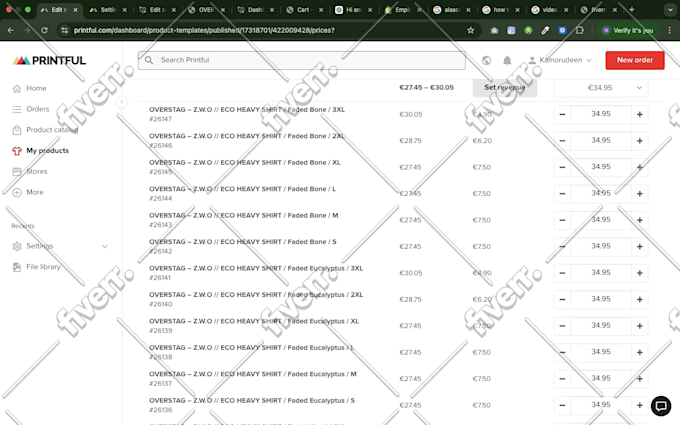Switch to the alasc browser tab
Image resolution: width=680 pixels, height=425 pixels.
(x=451, y=10)
